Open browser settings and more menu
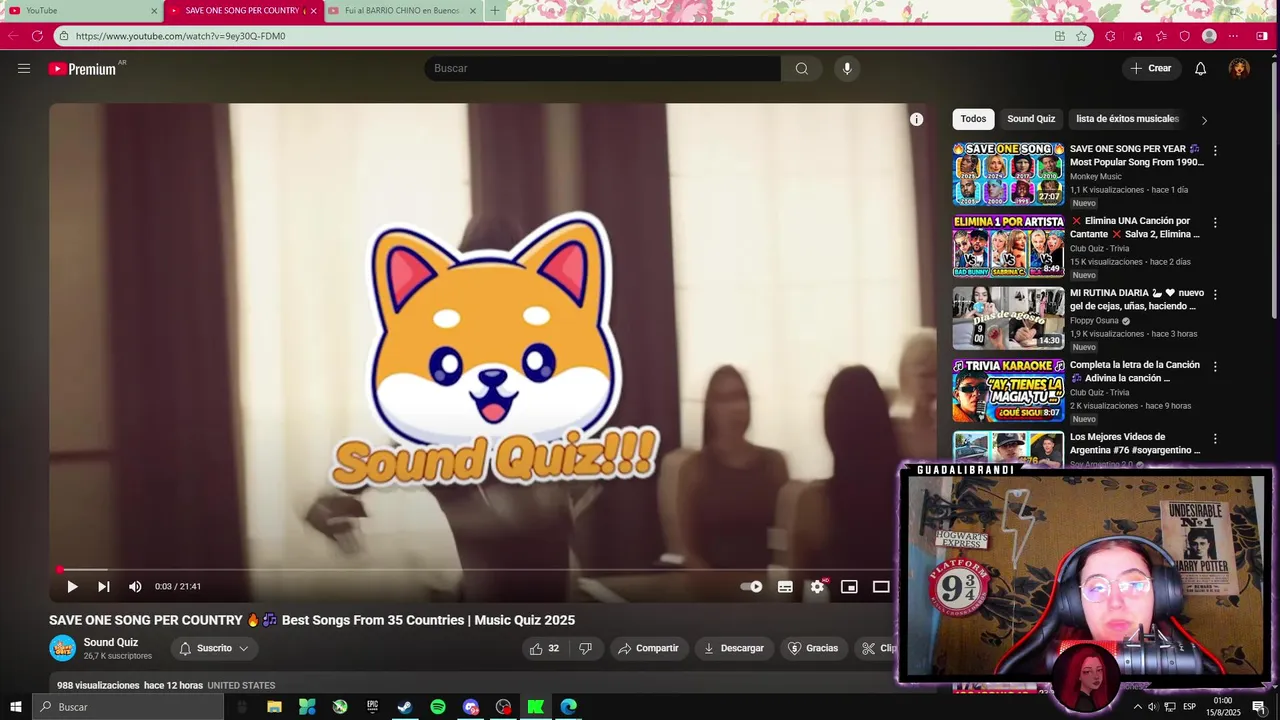The width and height of the screenshot is (1280, 720). [1233, 36]
